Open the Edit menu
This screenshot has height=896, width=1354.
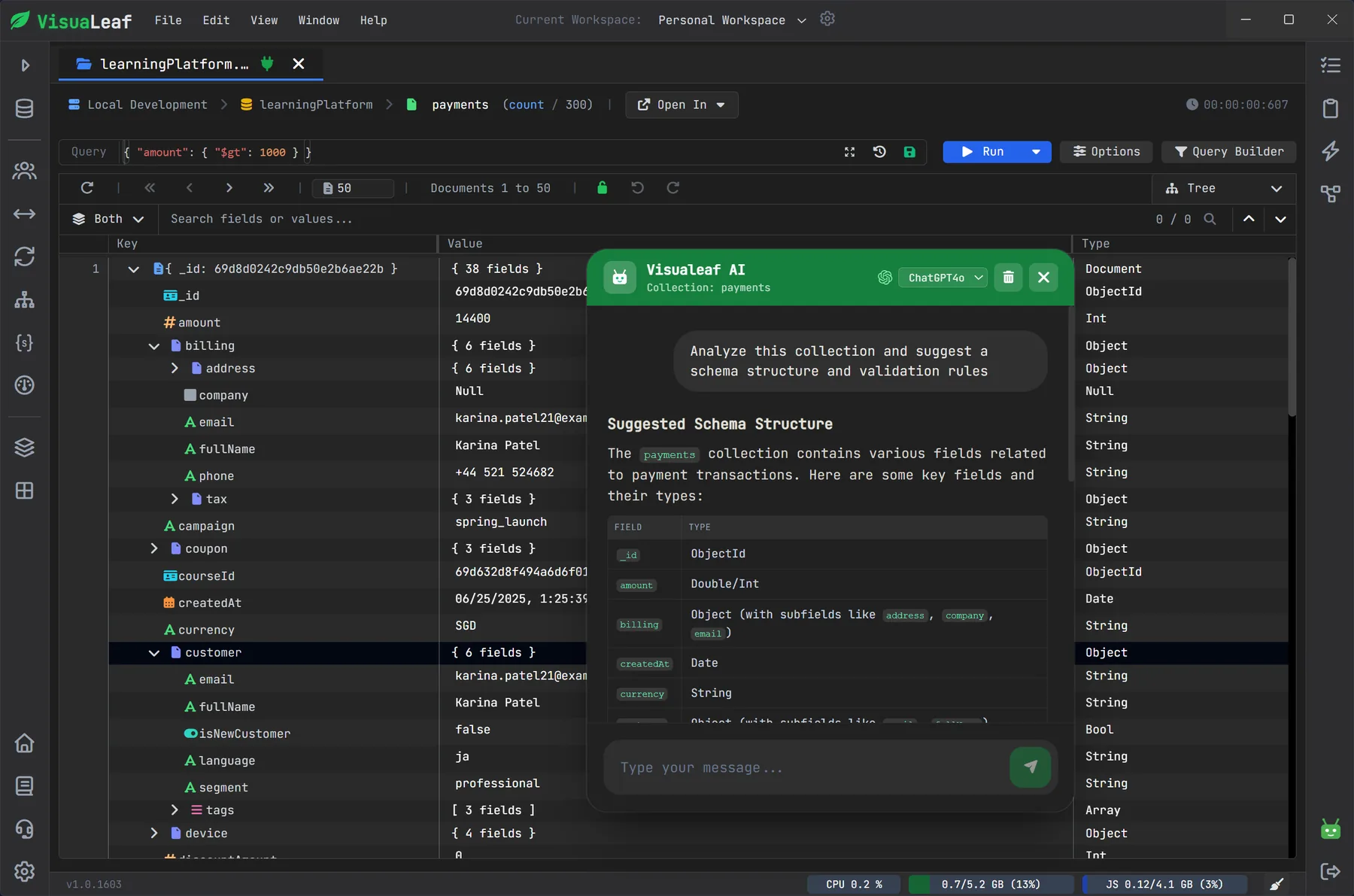(x=216, y=20)
